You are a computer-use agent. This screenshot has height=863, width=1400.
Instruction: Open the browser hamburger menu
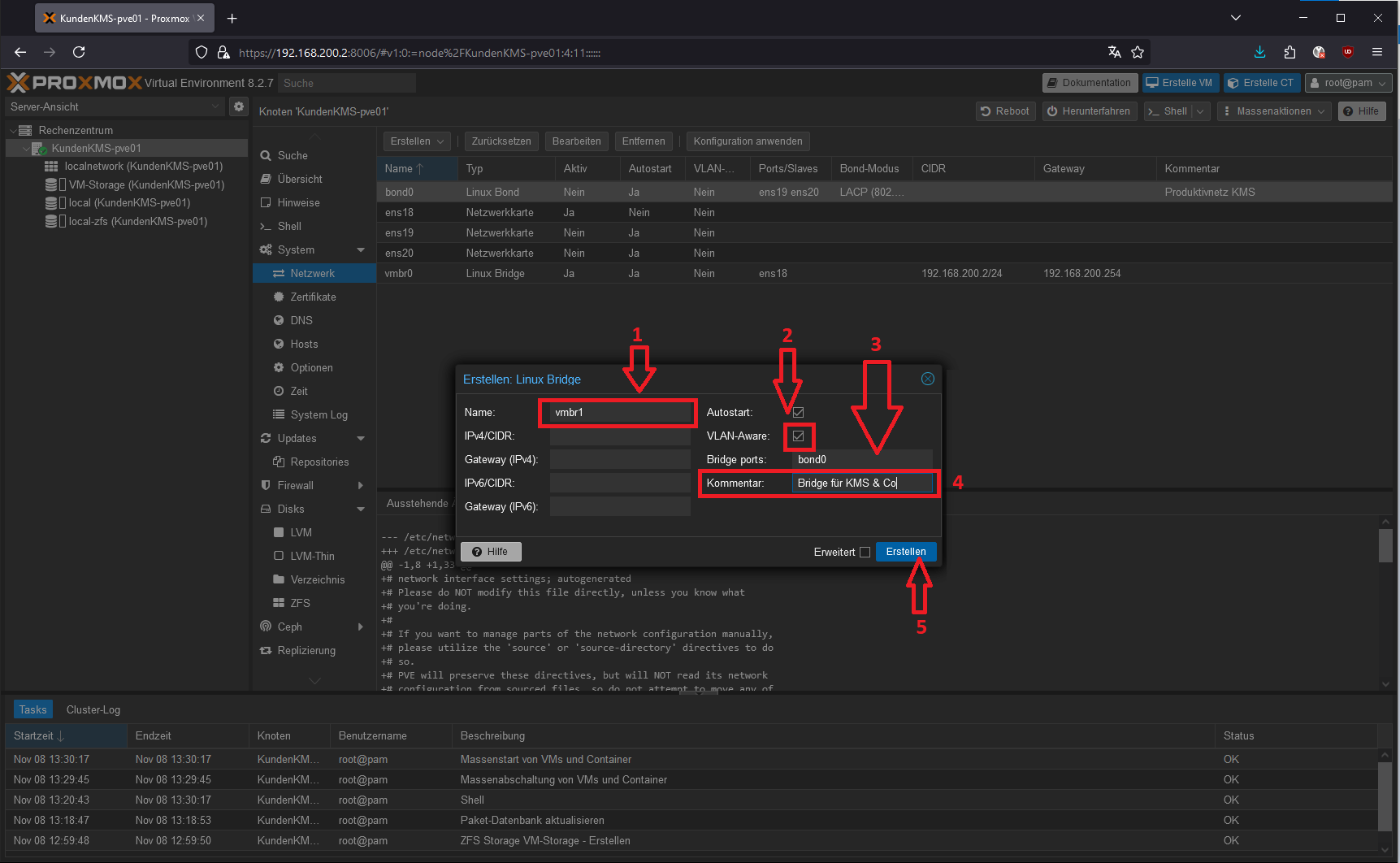(1377, 52)
